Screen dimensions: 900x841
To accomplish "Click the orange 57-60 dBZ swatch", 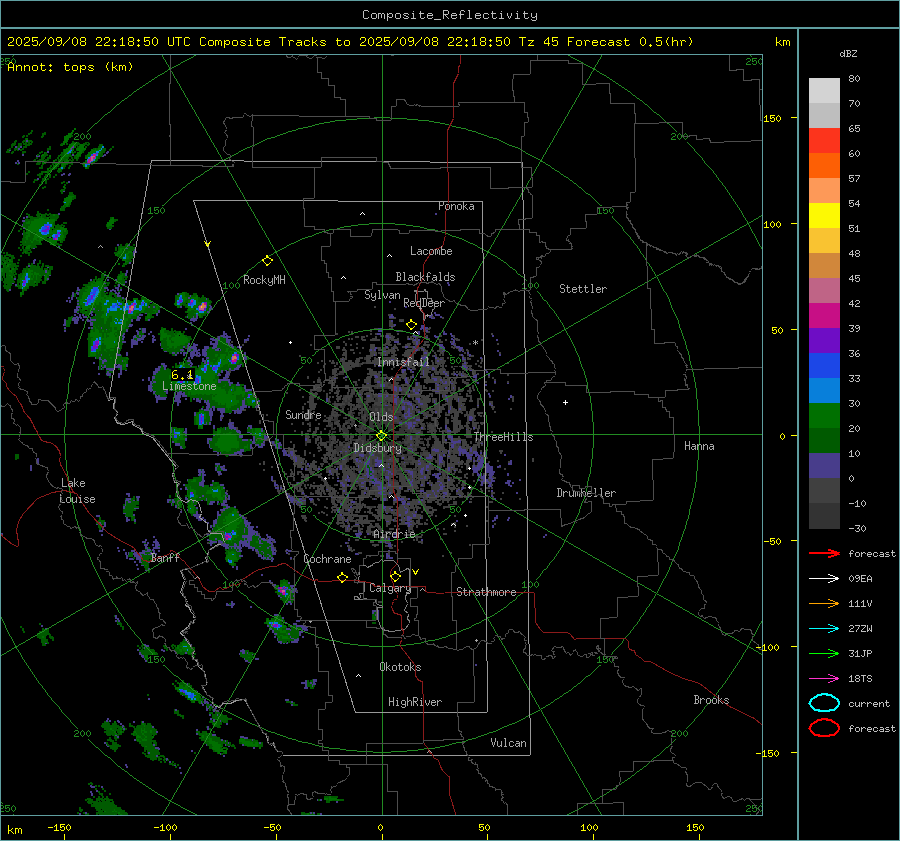I will coord(824,166).
